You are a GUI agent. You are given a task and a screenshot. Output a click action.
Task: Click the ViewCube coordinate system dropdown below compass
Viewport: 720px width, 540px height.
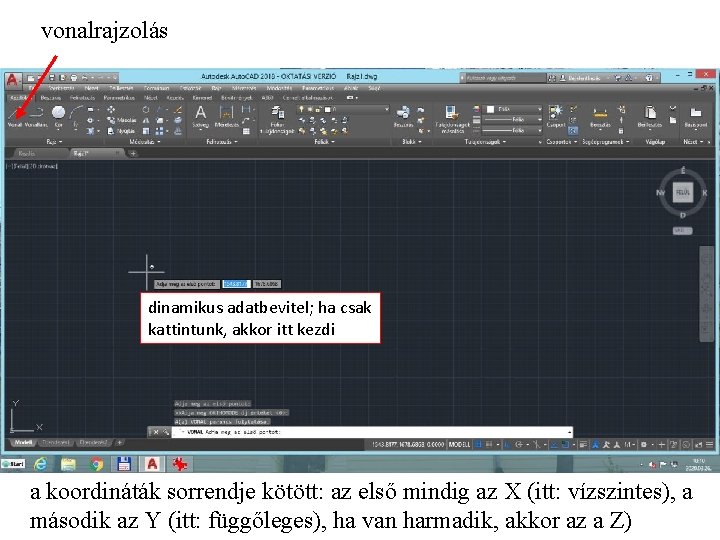[682, 231]
